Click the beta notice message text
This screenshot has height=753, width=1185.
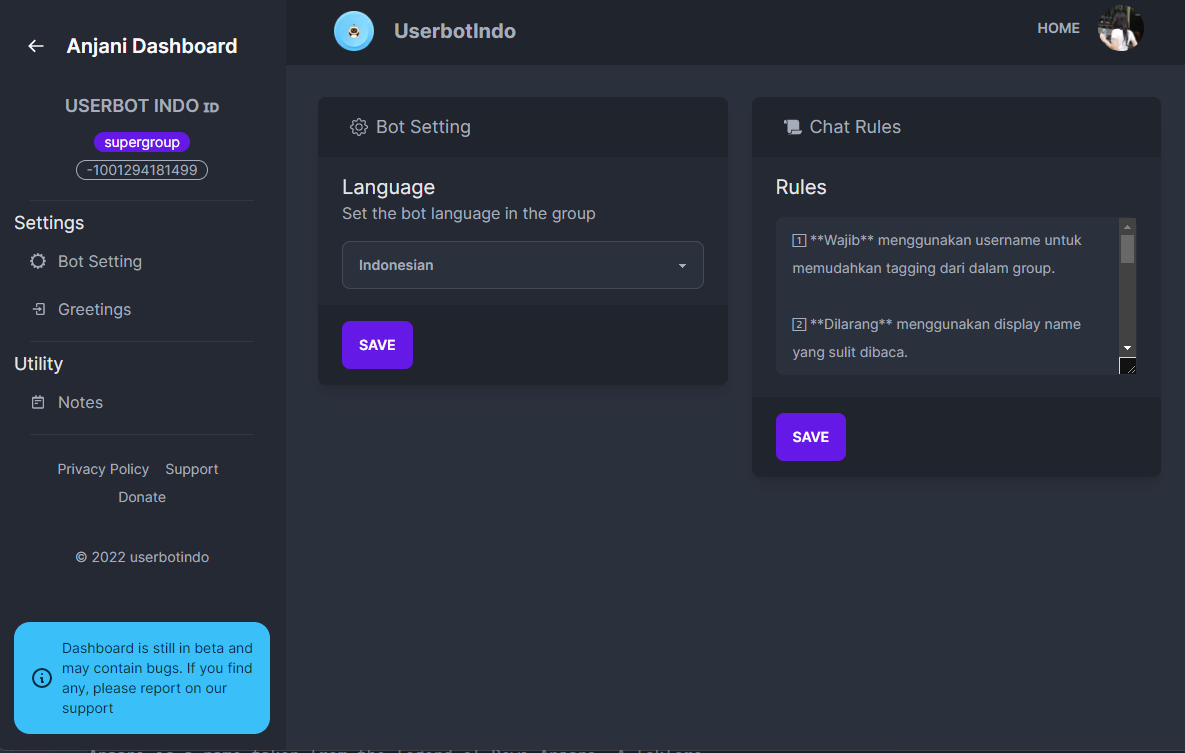click(157, 678)
